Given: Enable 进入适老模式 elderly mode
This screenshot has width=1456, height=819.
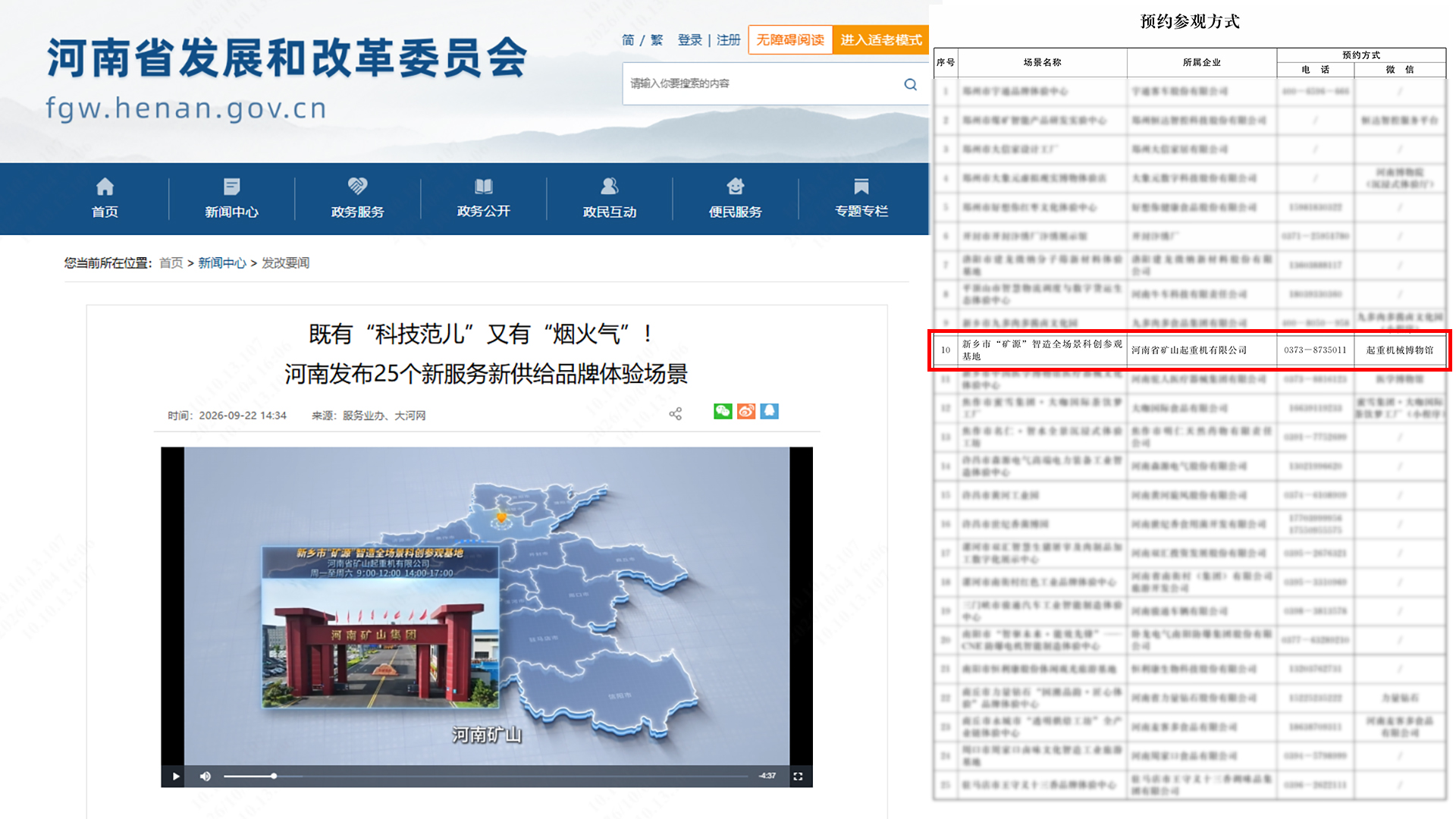Looking at the screenshot, I should pyautogui.click(x=880, y=39).
